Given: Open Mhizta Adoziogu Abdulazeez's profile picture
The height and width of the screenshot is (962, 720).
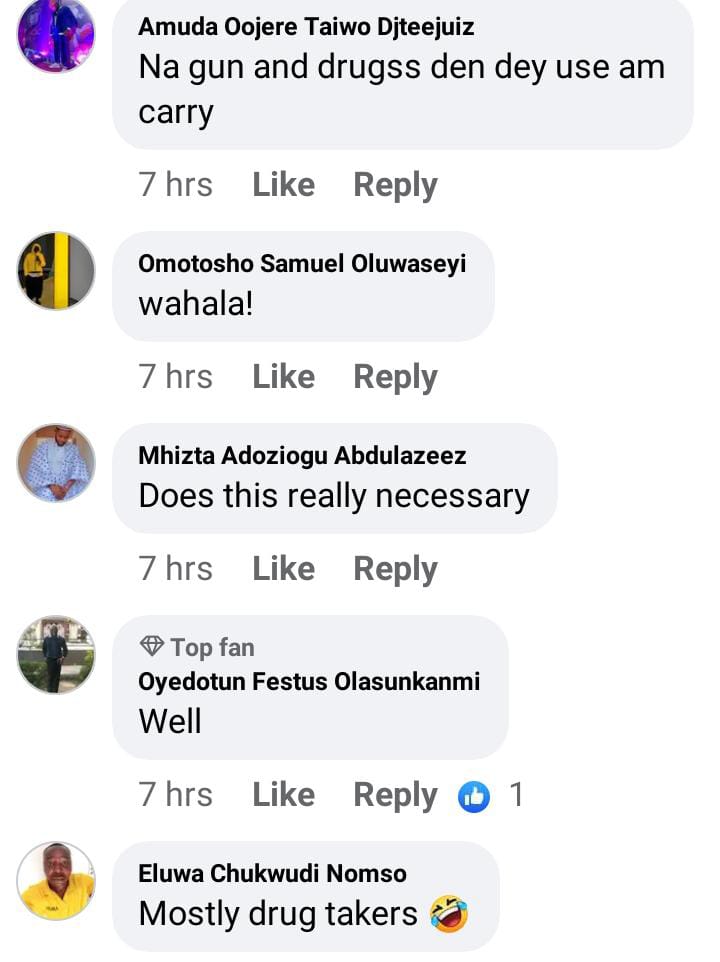Looking at the screenshot, I should tap(56, 462).
